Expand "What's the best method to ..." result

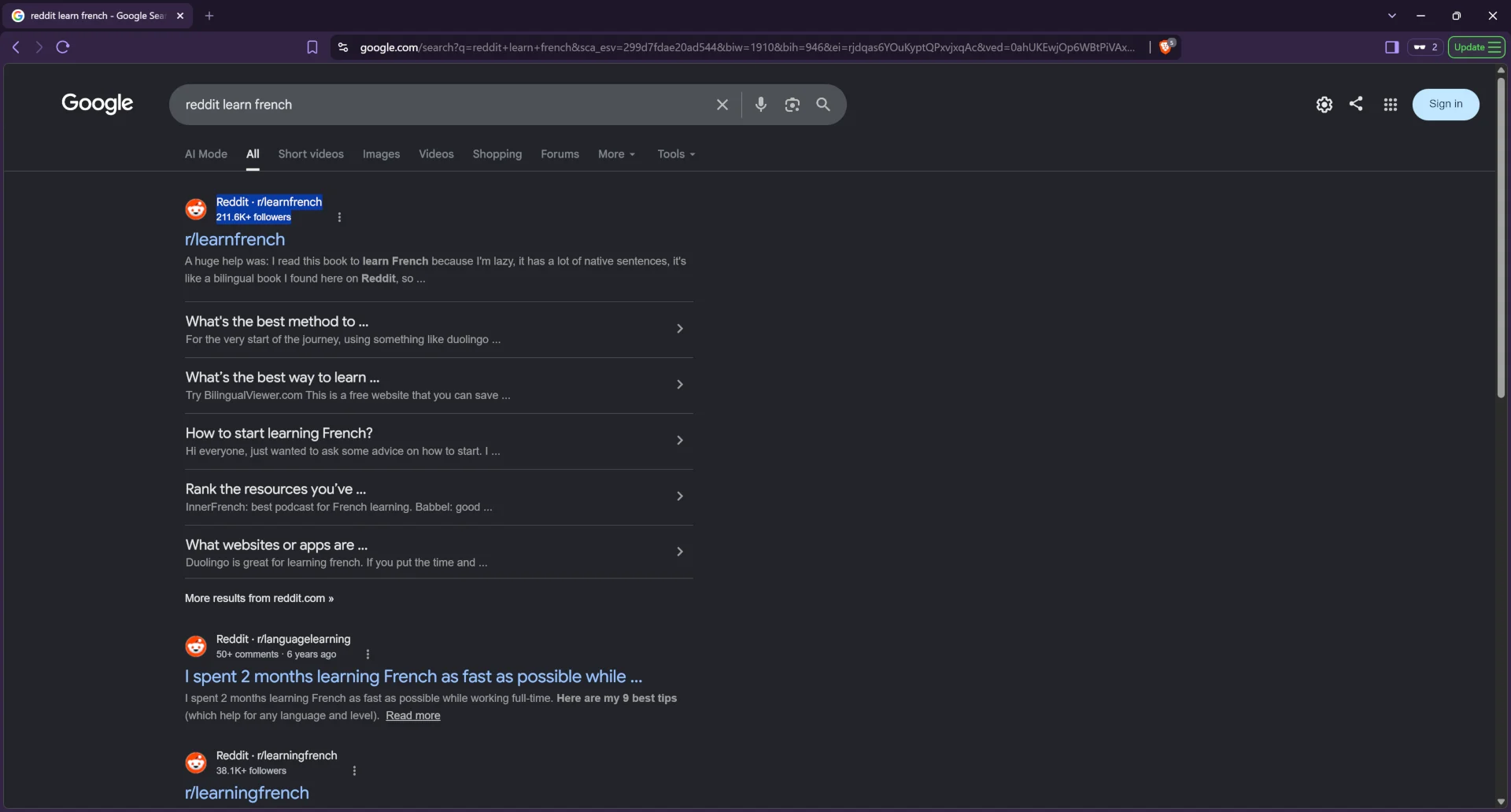click(439, 330)
